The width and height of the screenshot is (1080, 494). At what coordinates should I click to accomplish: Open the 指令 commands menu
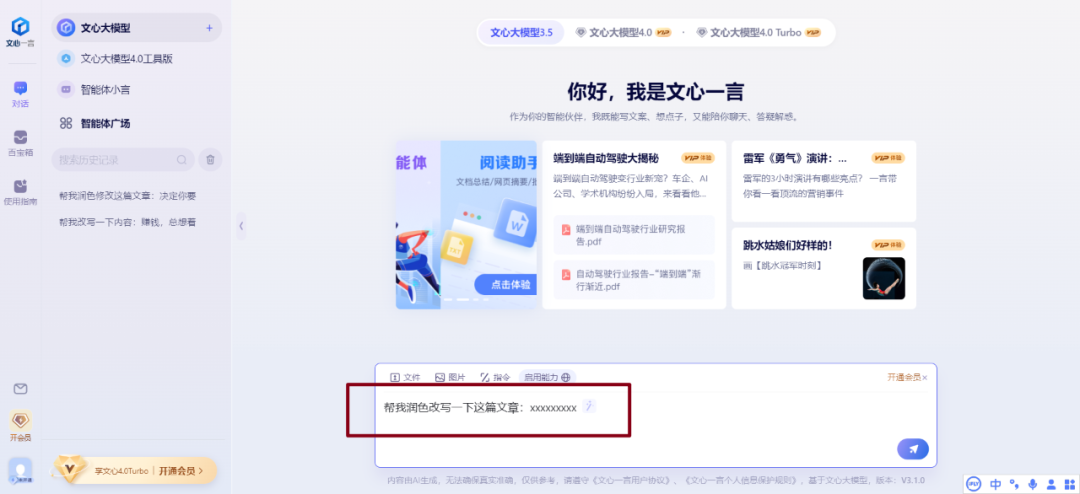tap(495, 377)
